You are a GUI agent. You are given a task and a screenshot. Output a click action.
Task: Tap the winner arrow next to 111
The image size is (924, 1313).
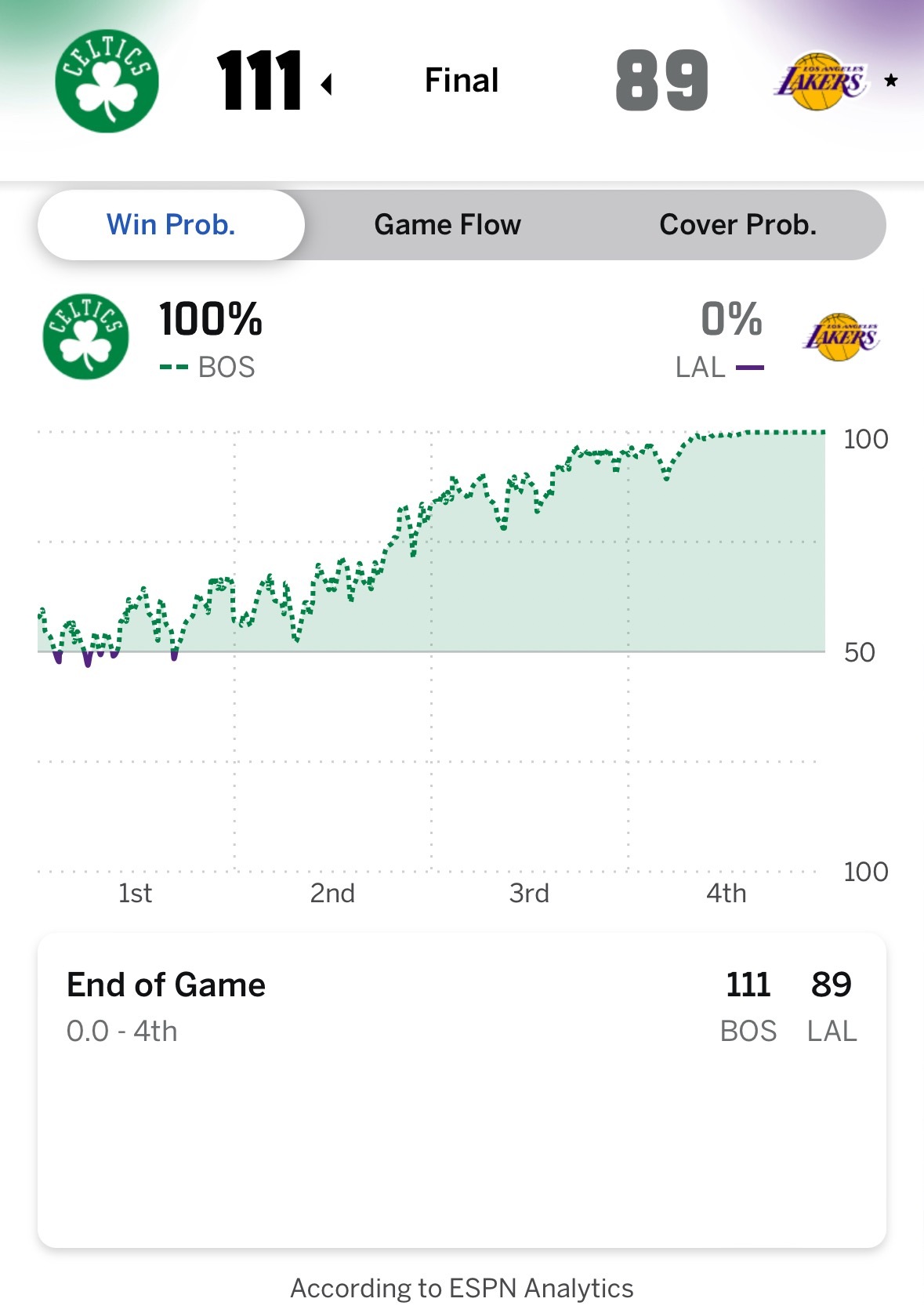point(327,83)
